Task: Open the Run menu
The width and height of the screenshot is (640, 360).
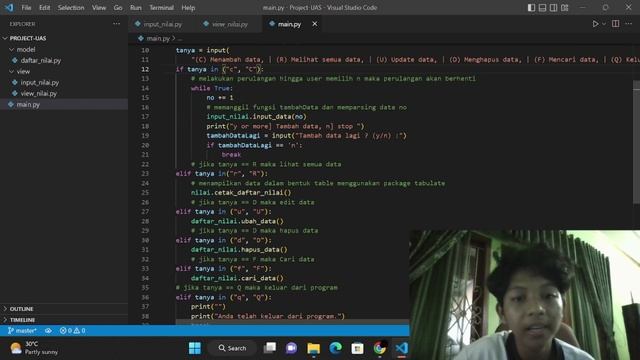Action: click(x=136, y=8)
